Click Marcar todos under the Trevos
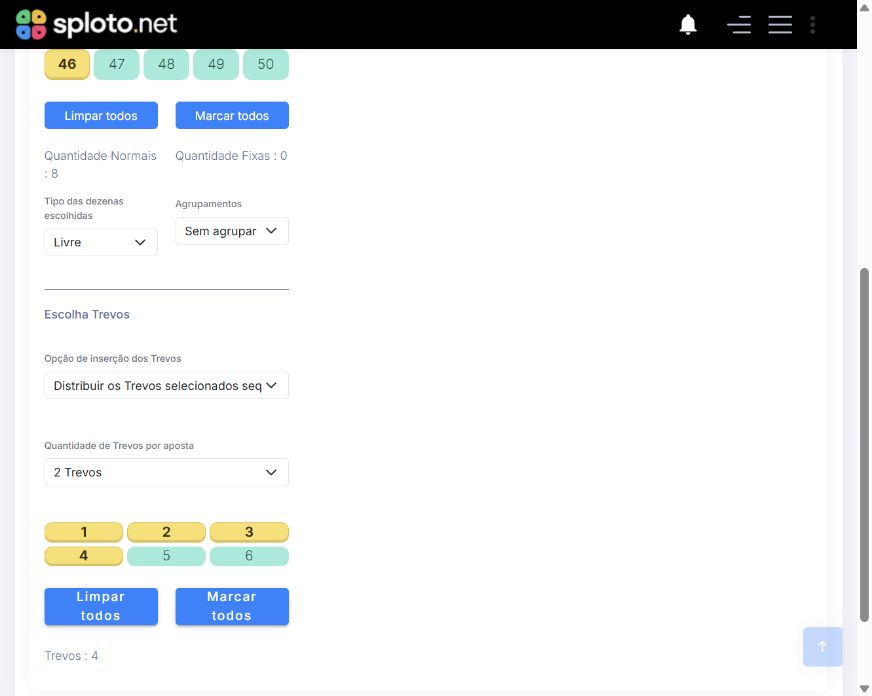The height and width of the screenshot is (696, 872). [x=232, y=606]
